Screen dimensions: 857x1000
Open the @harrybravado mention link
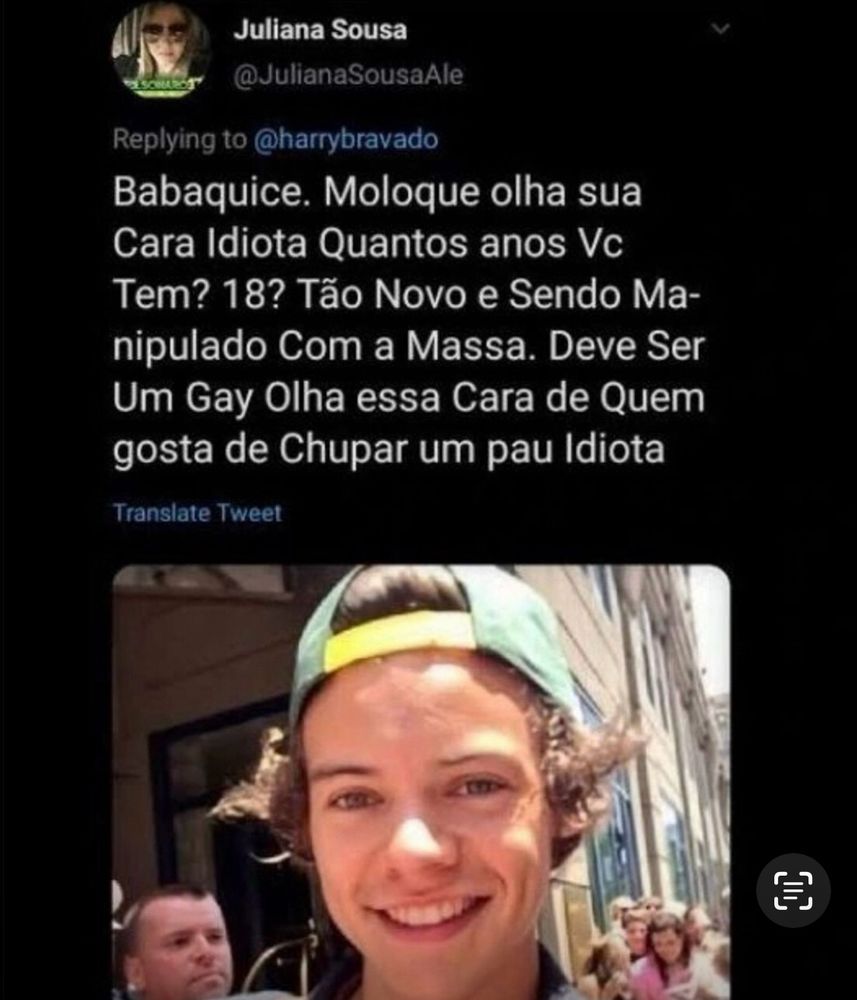click(x=346, y=139)
